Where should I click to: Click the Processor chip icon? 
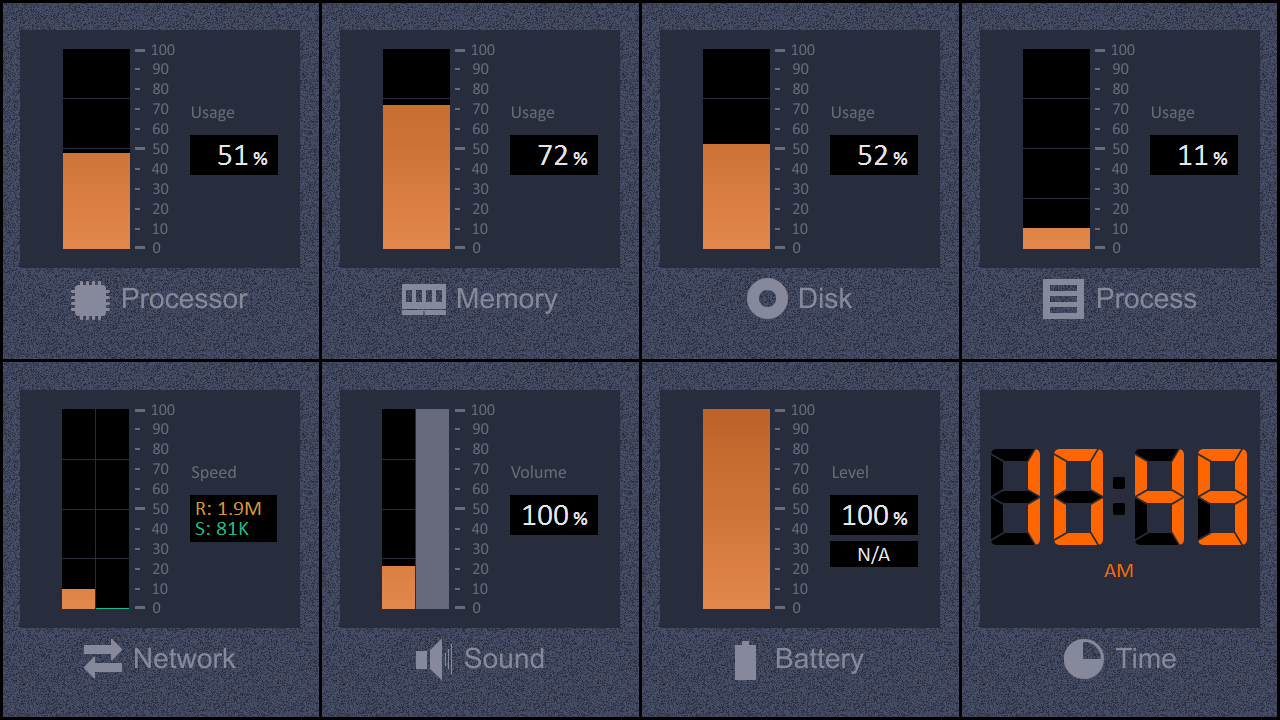click(x=90, y=299)
